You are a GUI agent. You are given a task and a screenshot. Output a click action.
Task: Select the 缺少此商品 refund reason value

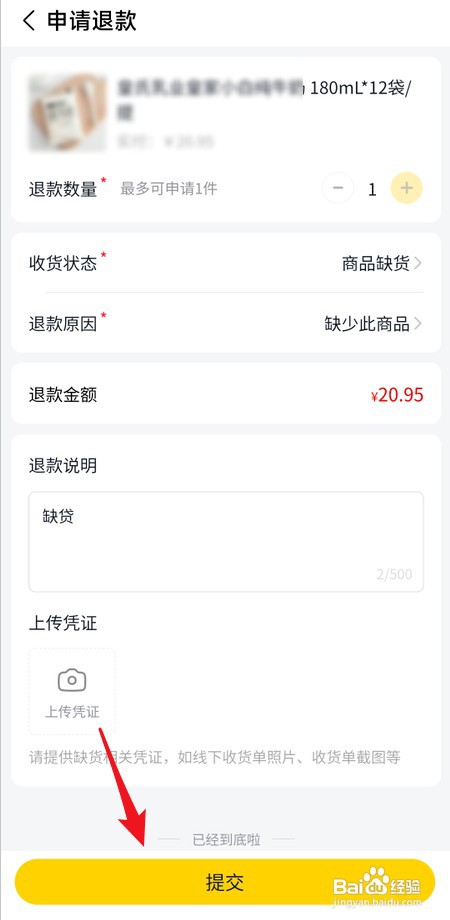pos(367,323)
